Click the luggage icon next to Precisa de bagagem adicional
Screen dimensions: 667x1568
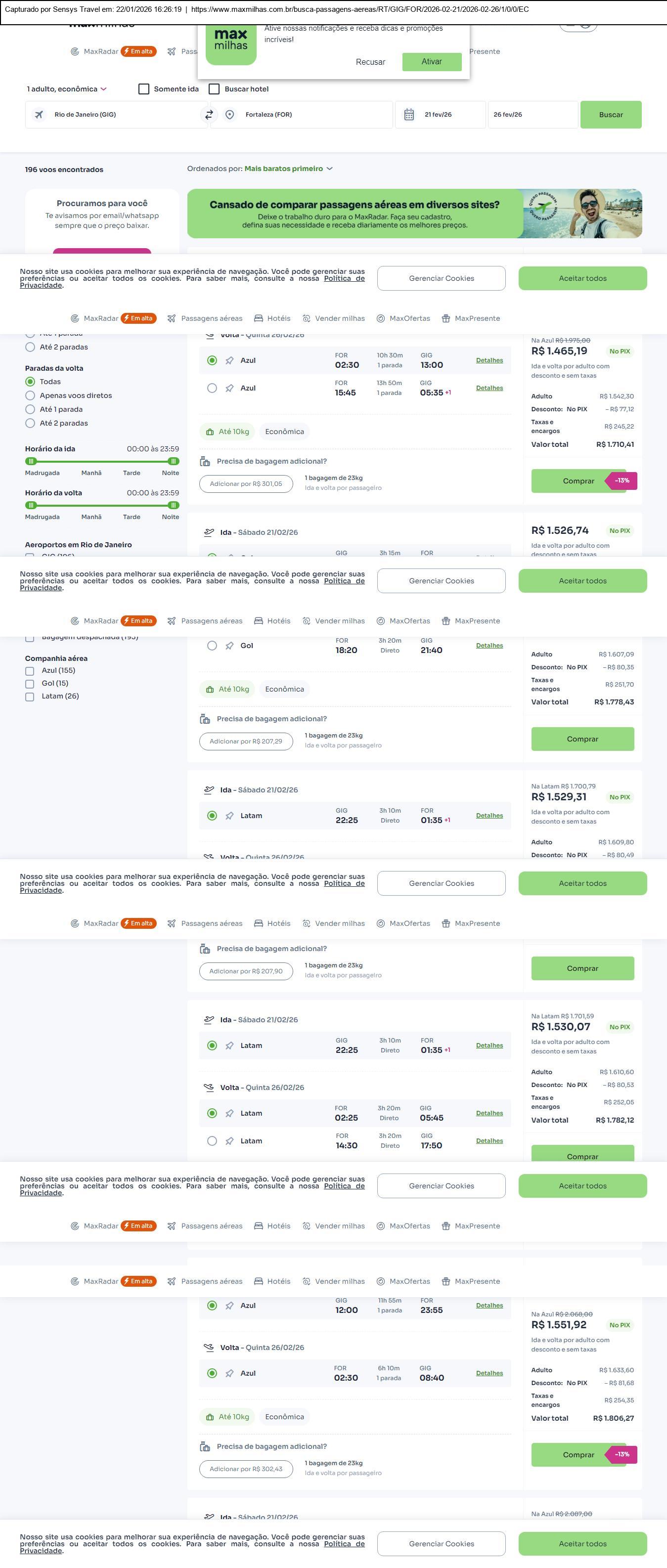[x=205, y=461]
